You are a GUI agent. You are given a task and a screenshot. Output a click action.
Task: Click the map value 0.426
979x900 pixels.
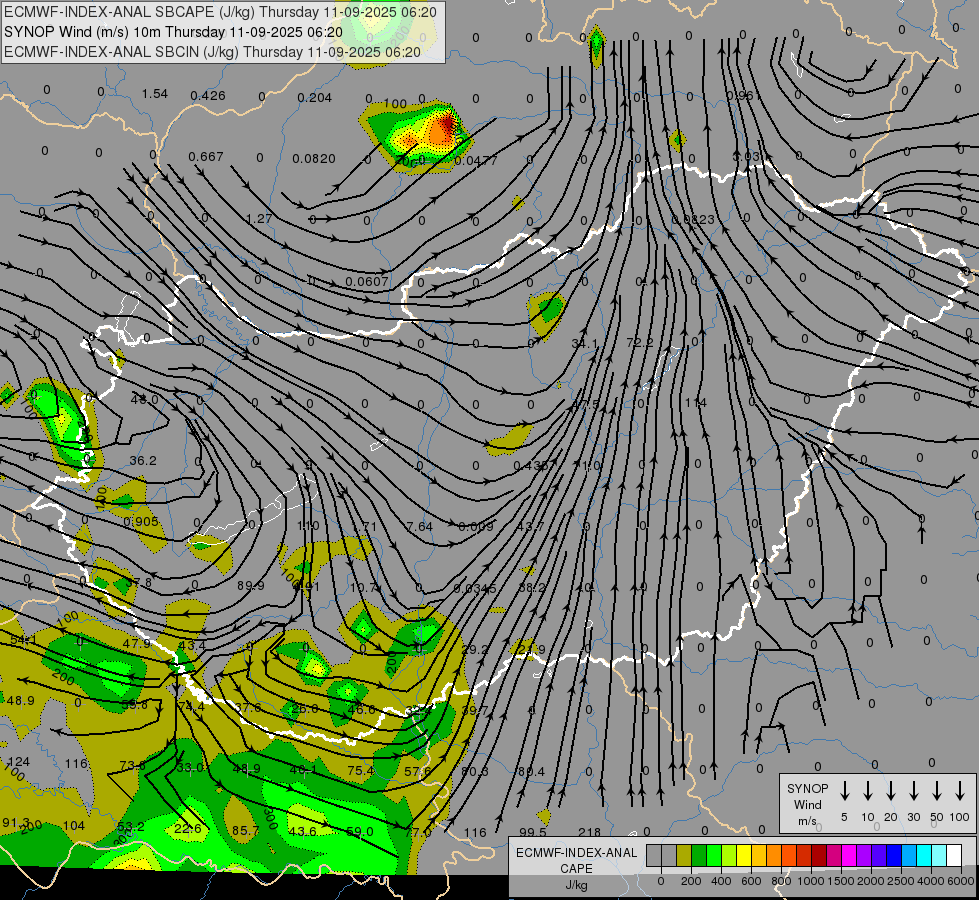point(208,96)
